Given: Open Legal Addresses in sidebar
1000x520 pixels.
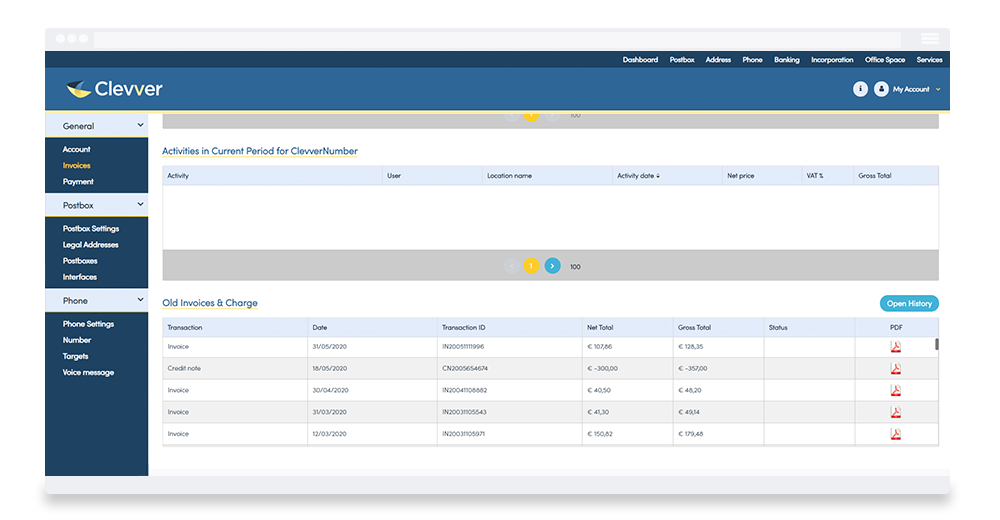Looking at the screenshot, I should (91, 244).
